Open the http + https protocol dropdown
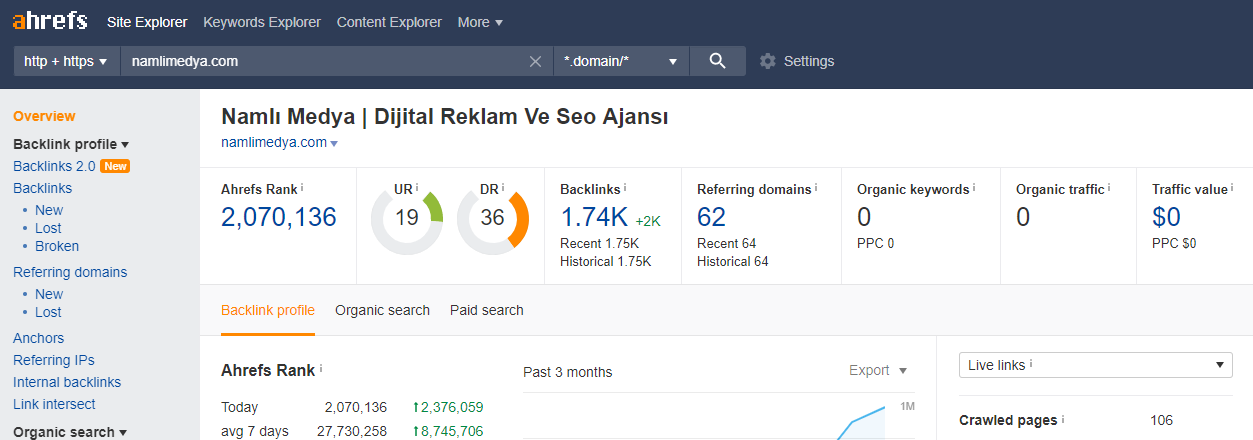Screen dimensions: 1253x440 click(66, 61)
